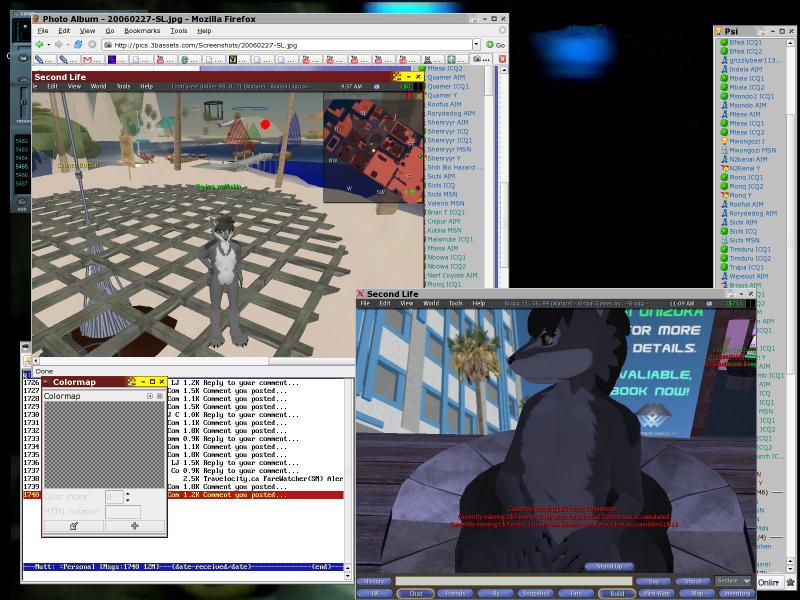Click the Second Life chat input field
800x600 pixels.
513,581
